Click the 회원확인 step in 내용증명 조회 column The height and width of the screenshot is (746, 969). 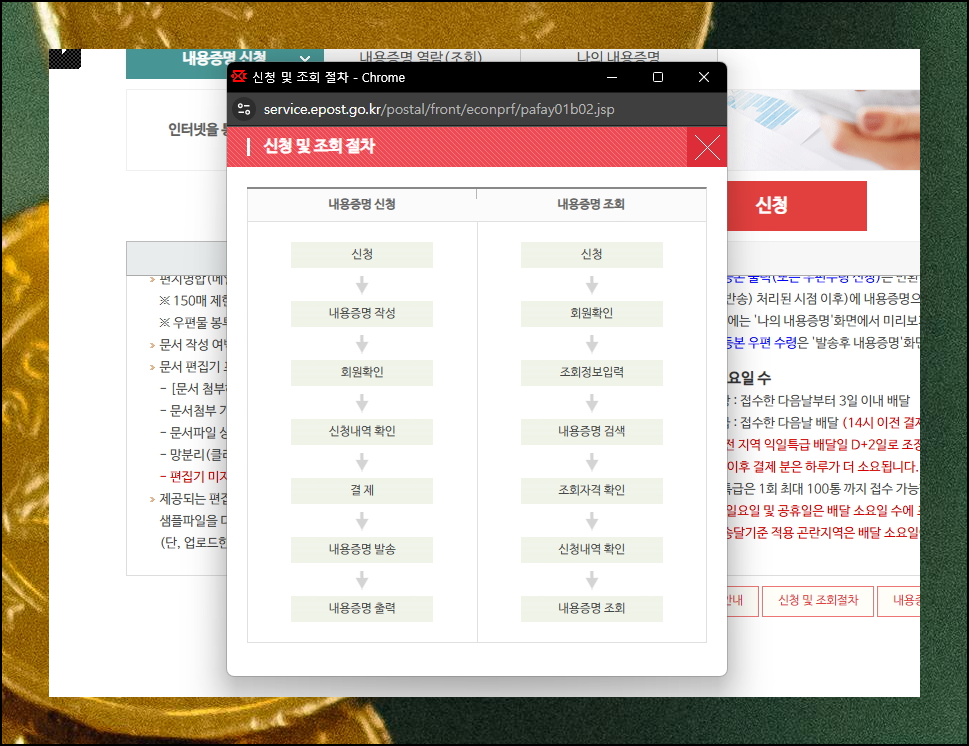tap(592, 313)
